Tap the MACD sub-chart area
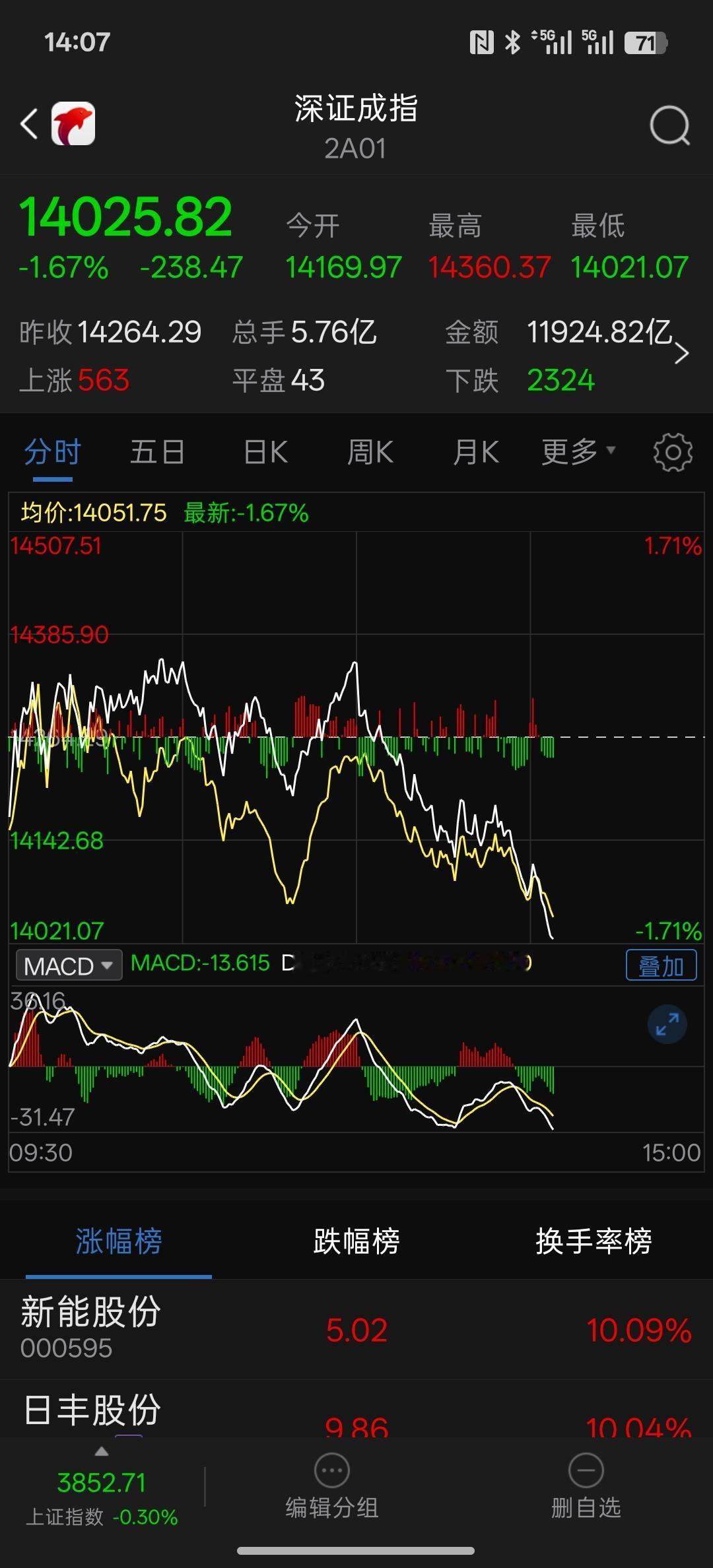The image size is (713, 1568). click(x=356, y=1059)
